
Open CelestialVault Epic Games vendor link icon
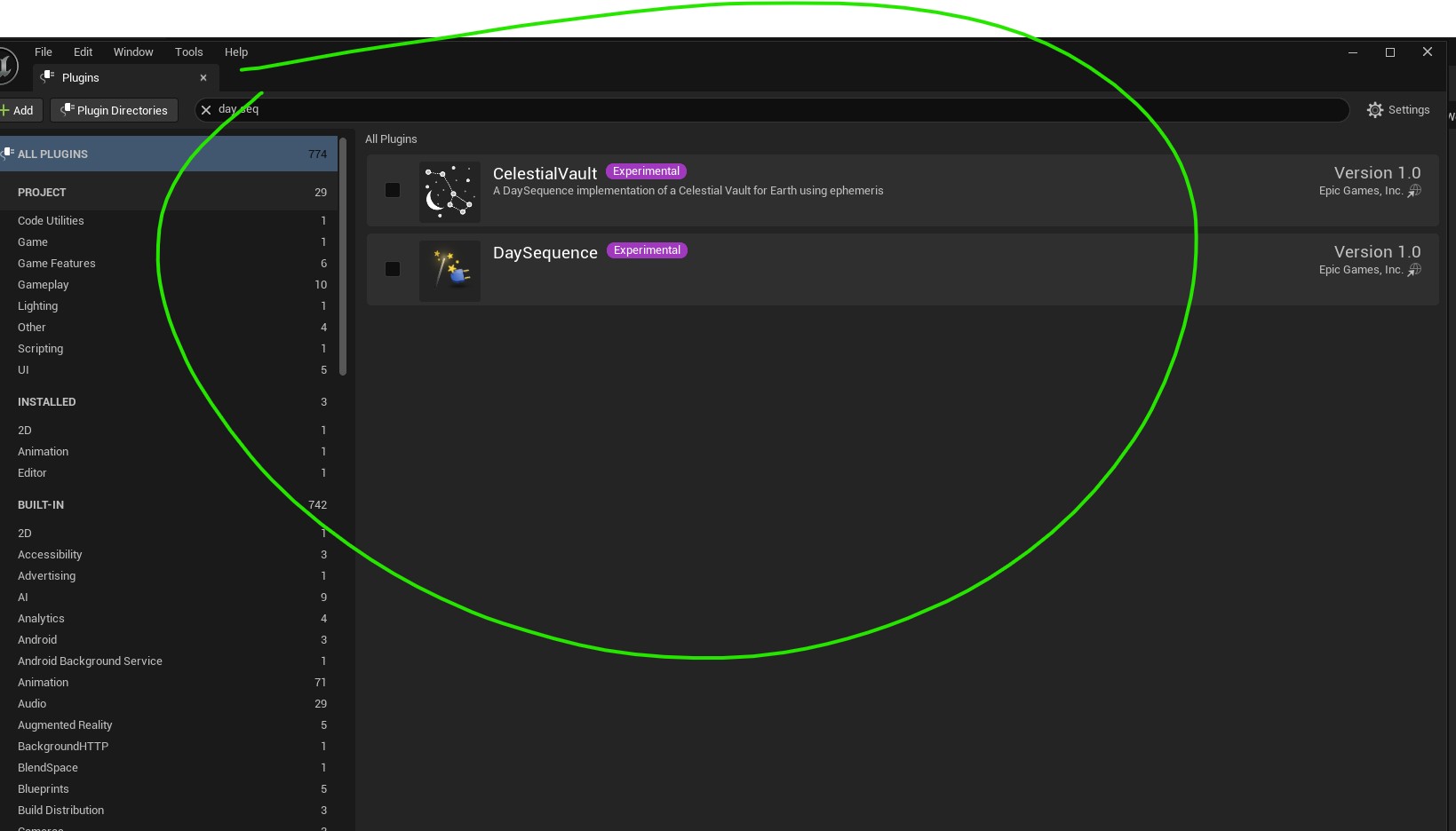[1414, 191]
